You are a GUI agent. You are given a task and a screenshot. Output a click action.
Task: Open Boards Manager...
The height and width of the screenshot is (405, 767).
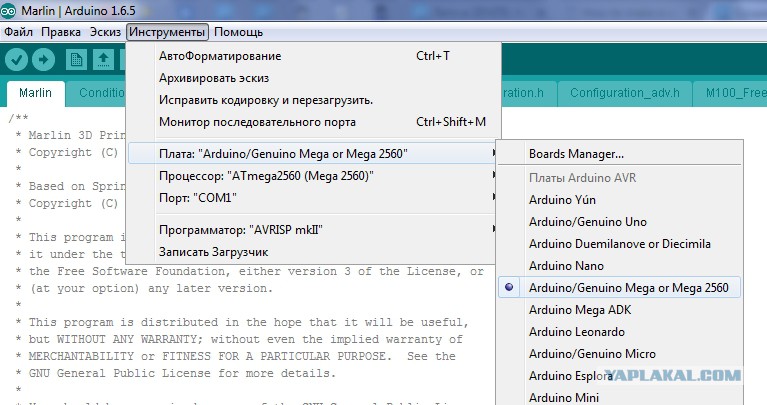619,154
